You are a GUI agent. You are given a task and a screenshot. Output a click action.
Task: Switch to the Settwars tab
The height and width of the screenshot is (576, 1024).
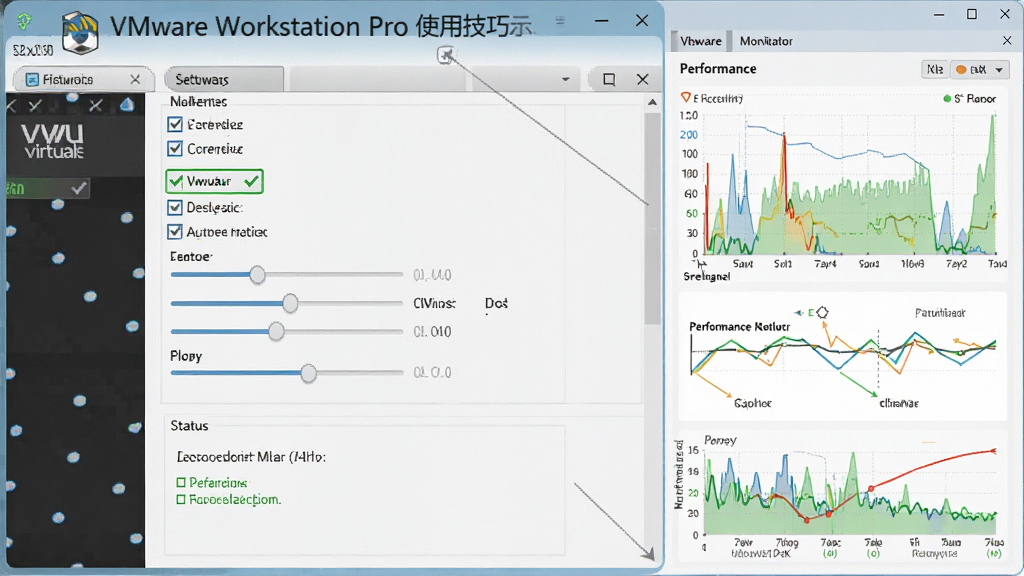point(224,80)
